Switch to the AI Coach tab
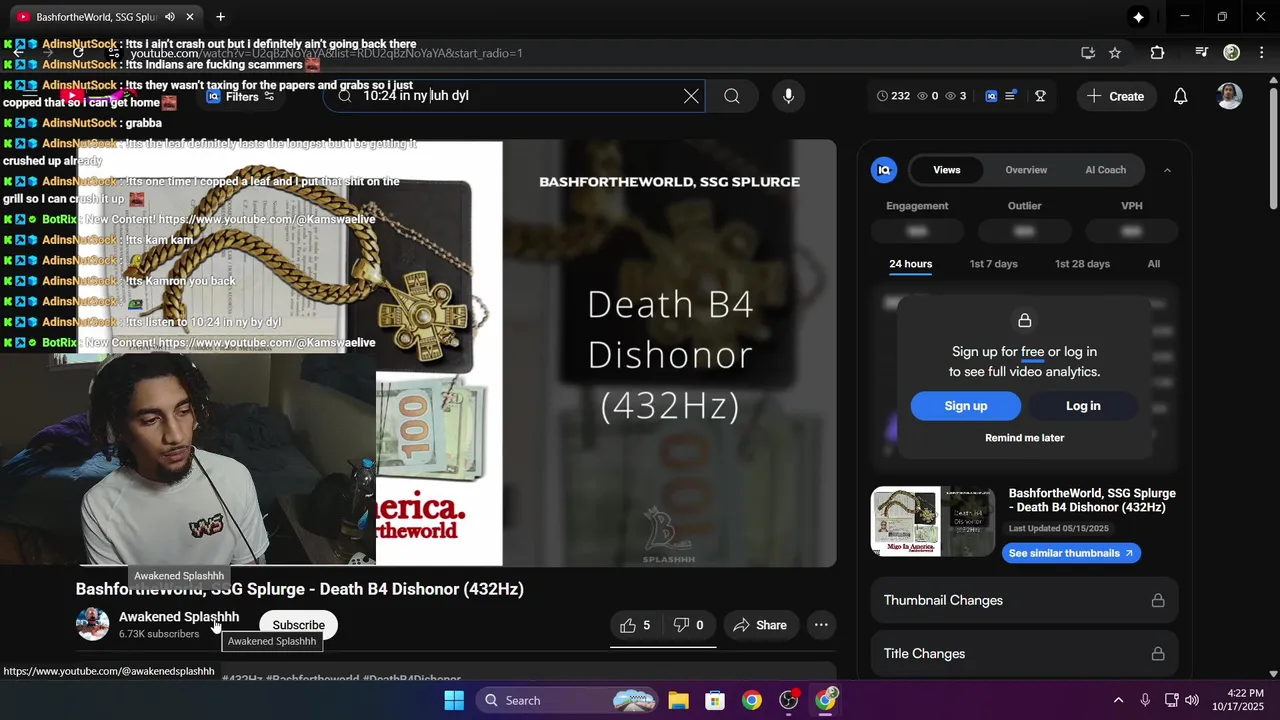This screenshot has width=1280, height=720. tap(1106, 170)
